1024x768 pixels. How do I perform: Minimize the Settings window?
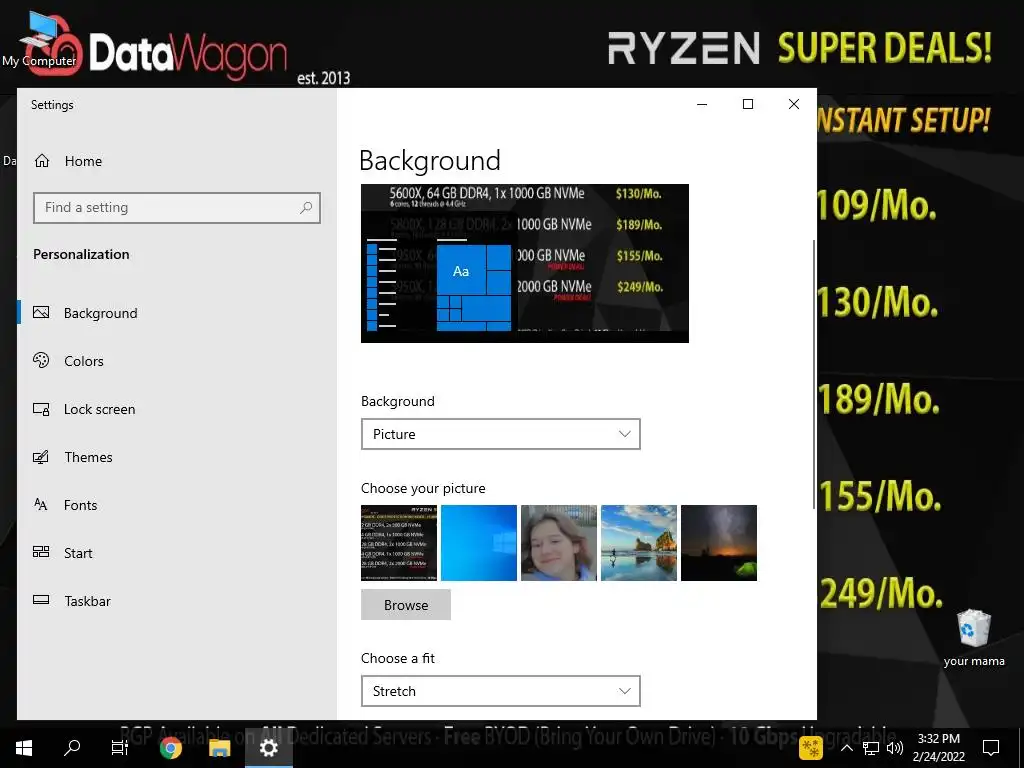(702, 104)
